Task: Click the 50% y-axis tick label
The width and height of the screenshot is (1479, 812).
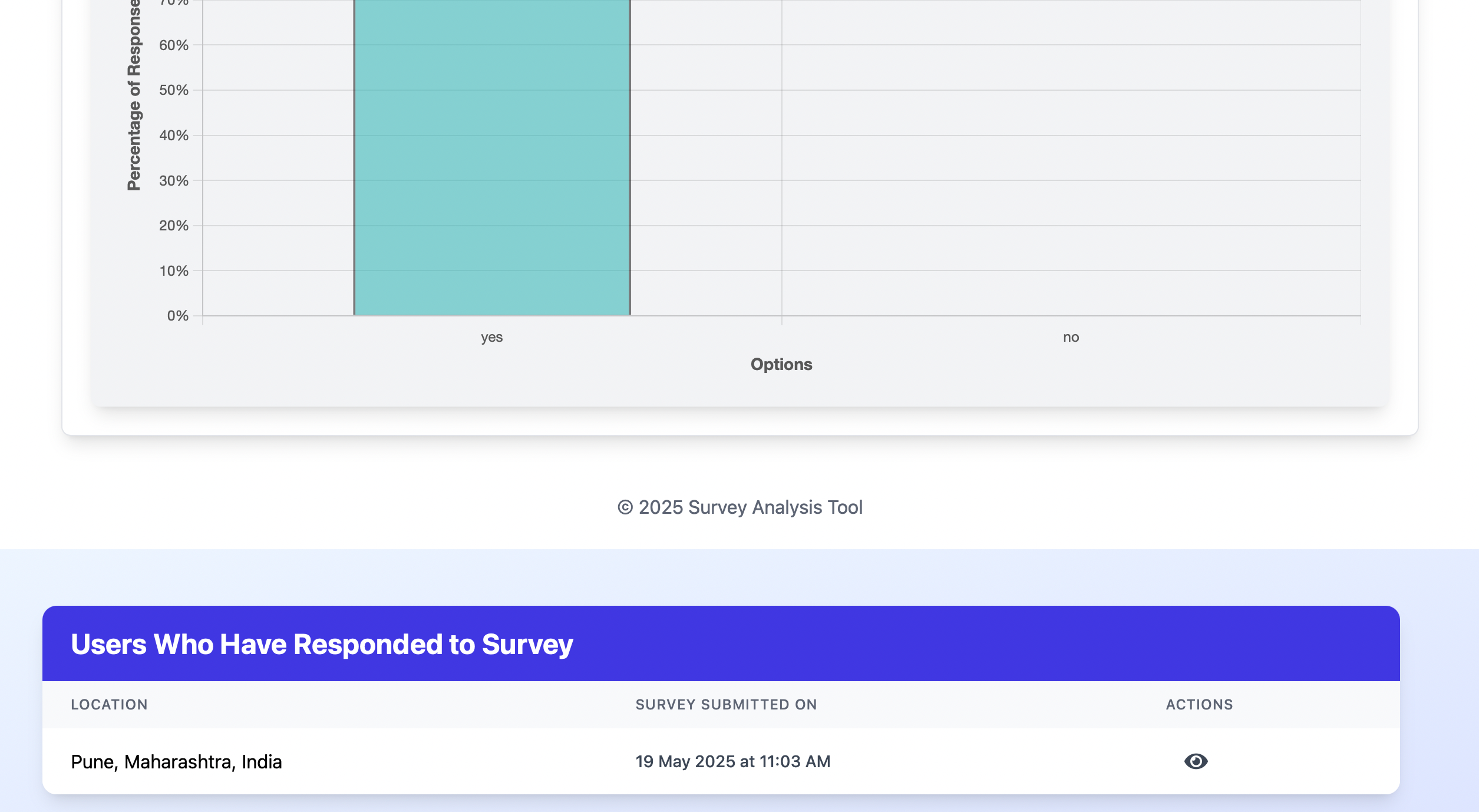Action: pos(174,90)
